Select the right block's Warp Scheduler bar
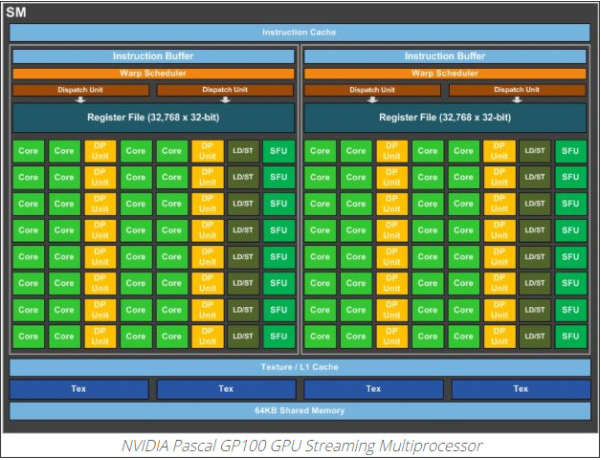Viewport: 601px width, 460px height. coord(445,74)
